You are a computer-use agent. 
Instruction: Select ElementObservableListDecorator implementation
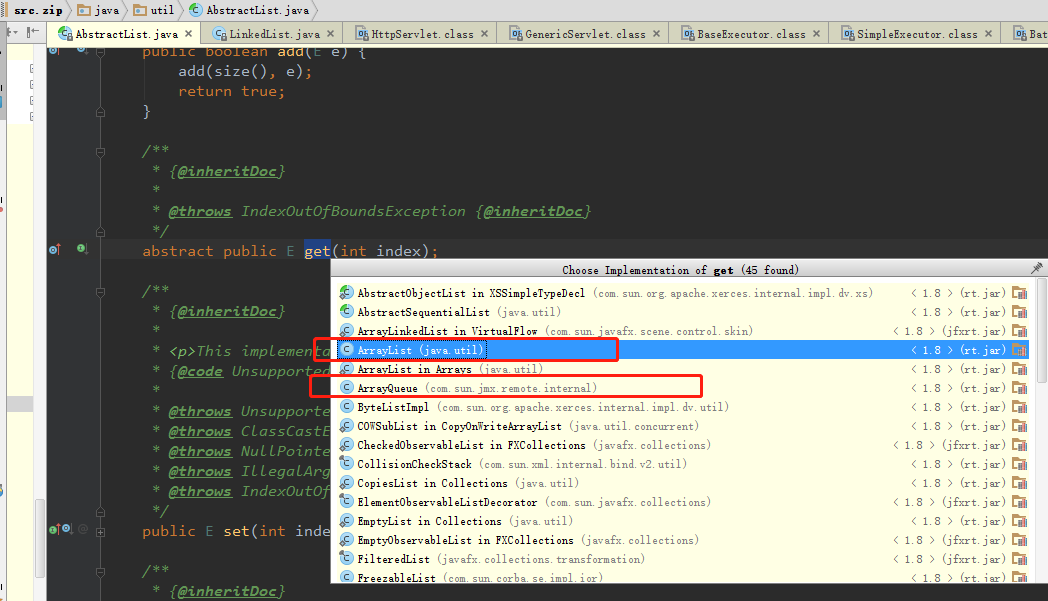pyautogui.click(x=682, y=502)
